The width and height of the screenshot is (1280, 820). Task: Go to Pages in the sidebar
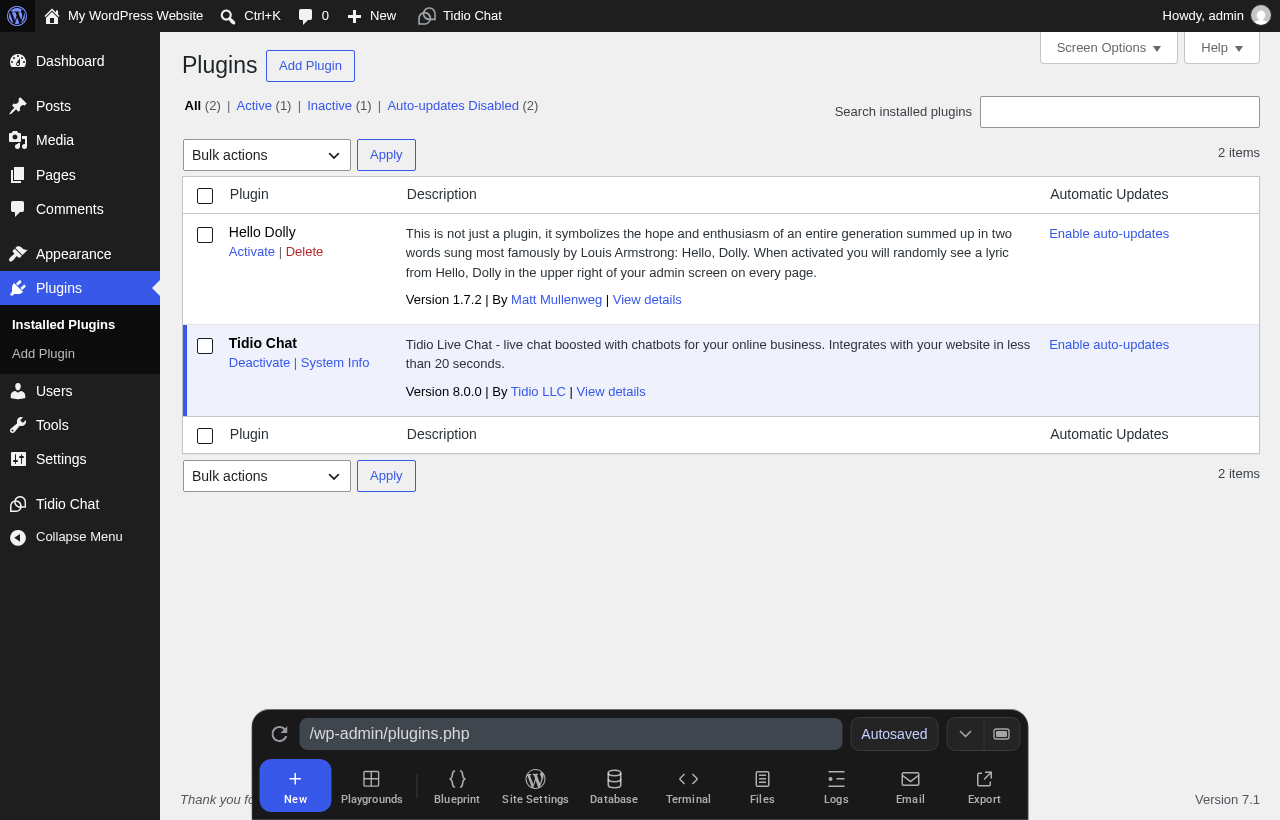click(80, 175)
